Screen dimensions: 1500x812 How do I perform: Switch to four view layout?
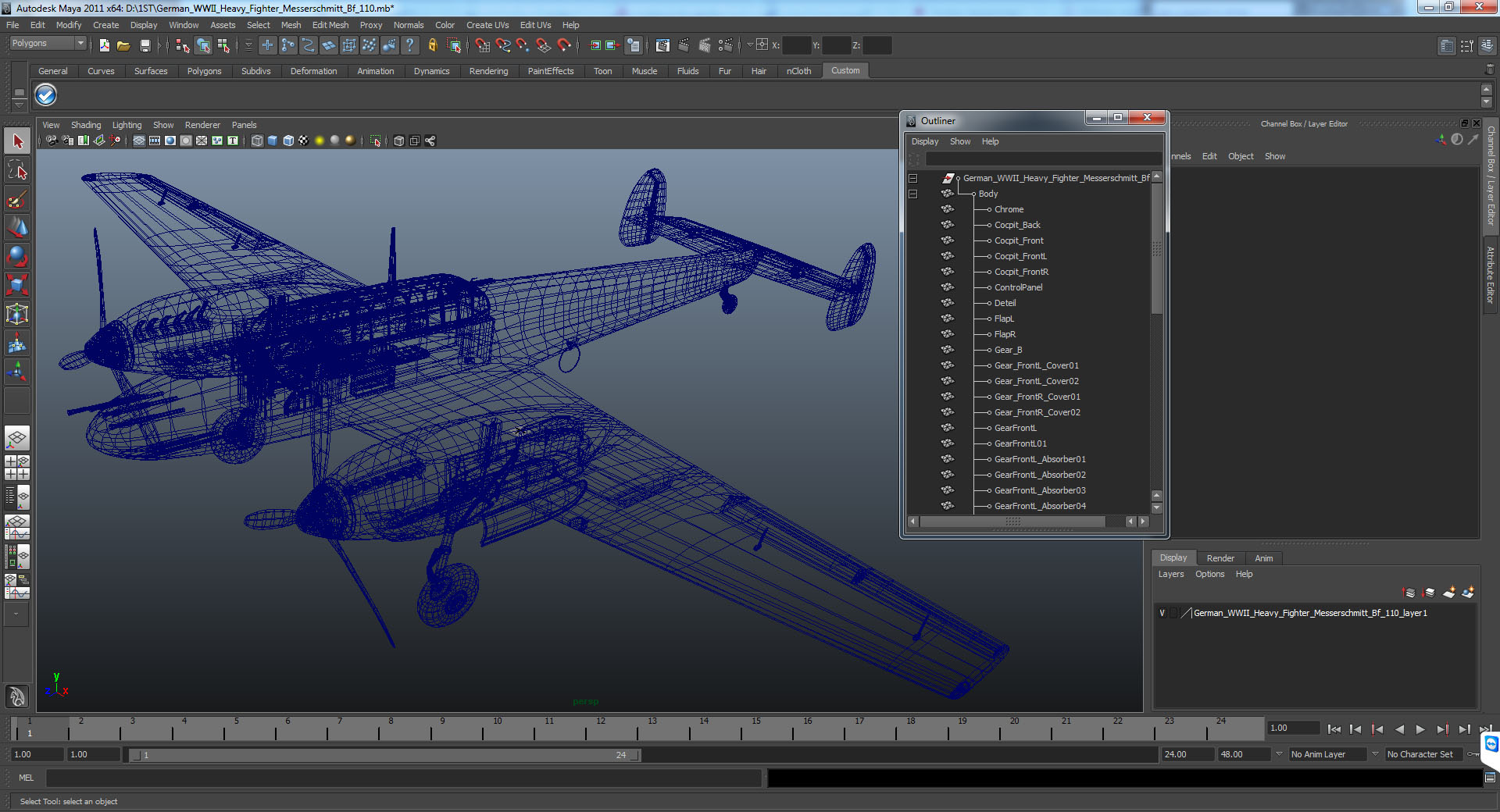(x=17, y=467)
